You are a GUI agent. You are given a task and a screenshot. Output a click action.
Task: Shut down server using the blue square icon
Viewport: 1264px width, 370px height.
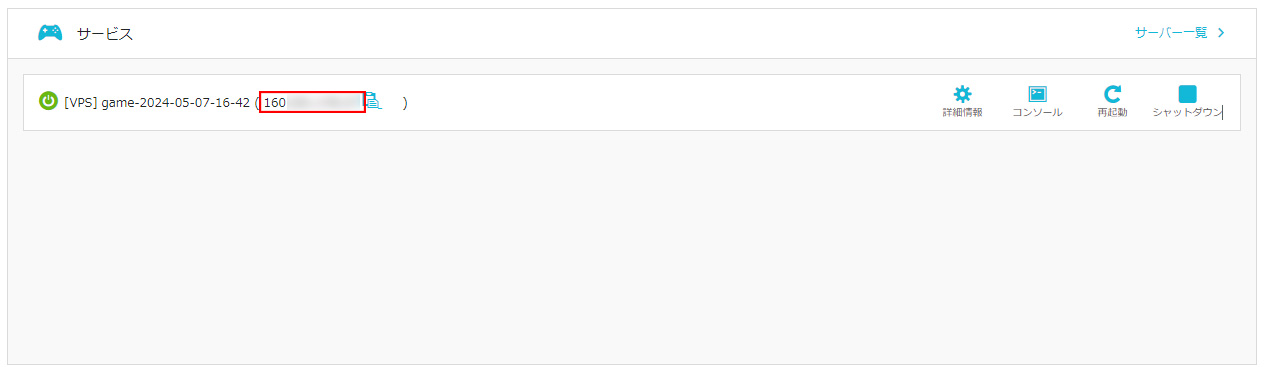[x=1187, y=94]
